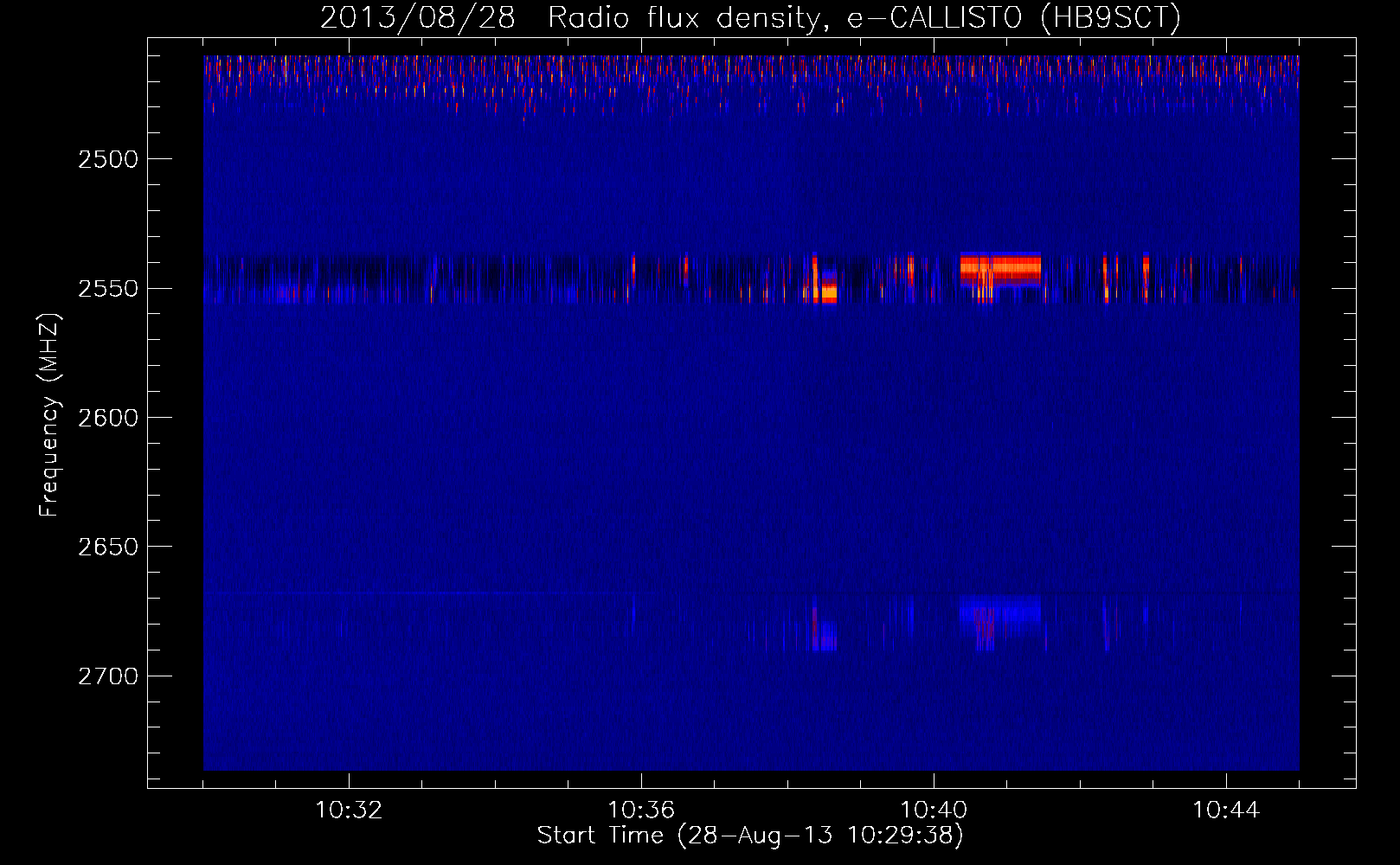Click the bright red-orange burst near 2540 MHz

click(1000, 269)
